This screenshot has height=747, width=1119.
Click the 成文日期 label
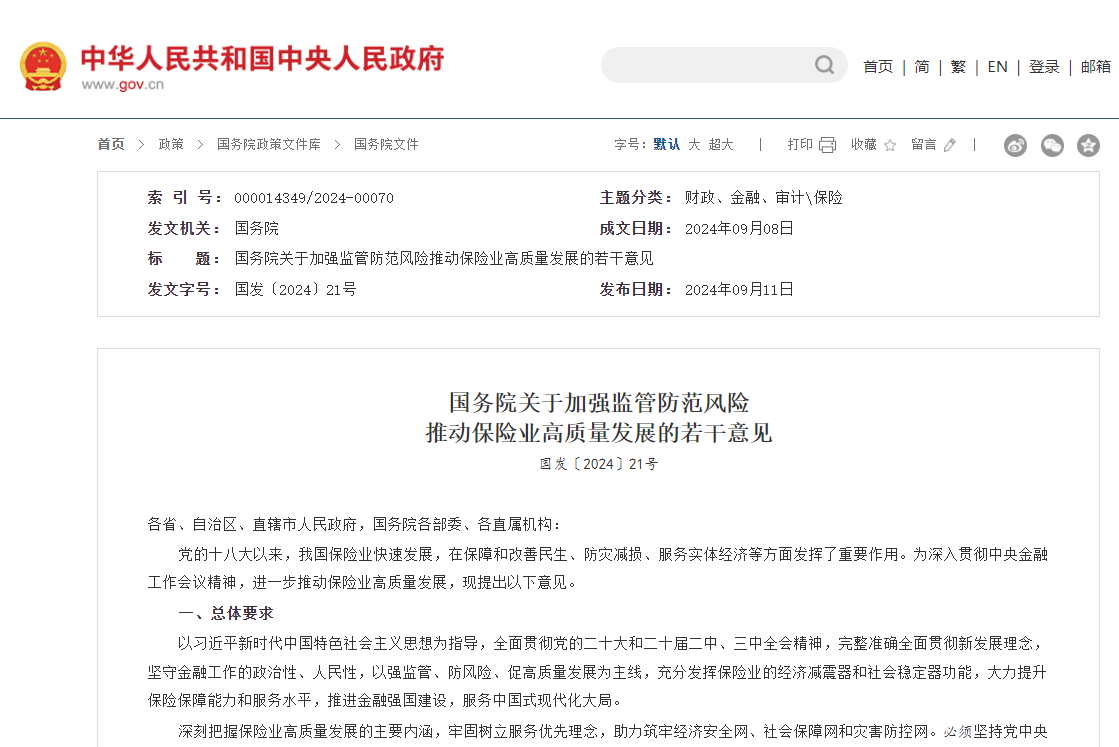point(636,228)
